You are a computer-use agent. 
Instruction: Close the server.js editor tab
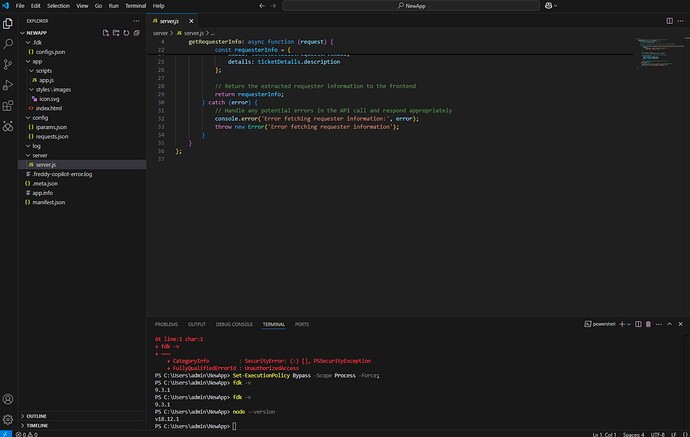pos(191,21)
